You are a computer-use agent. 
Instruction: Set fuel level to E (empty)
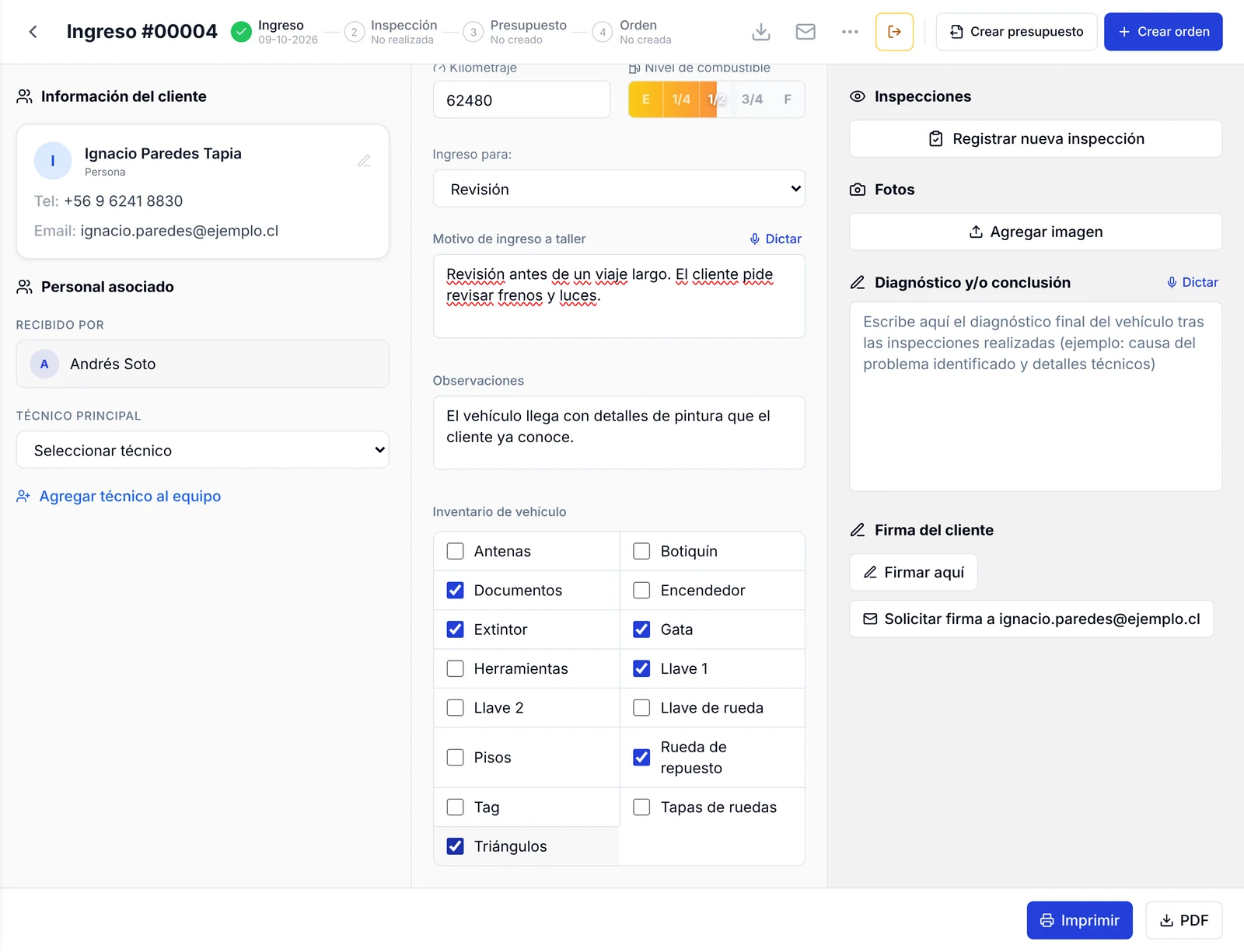(x=645, y=99)
